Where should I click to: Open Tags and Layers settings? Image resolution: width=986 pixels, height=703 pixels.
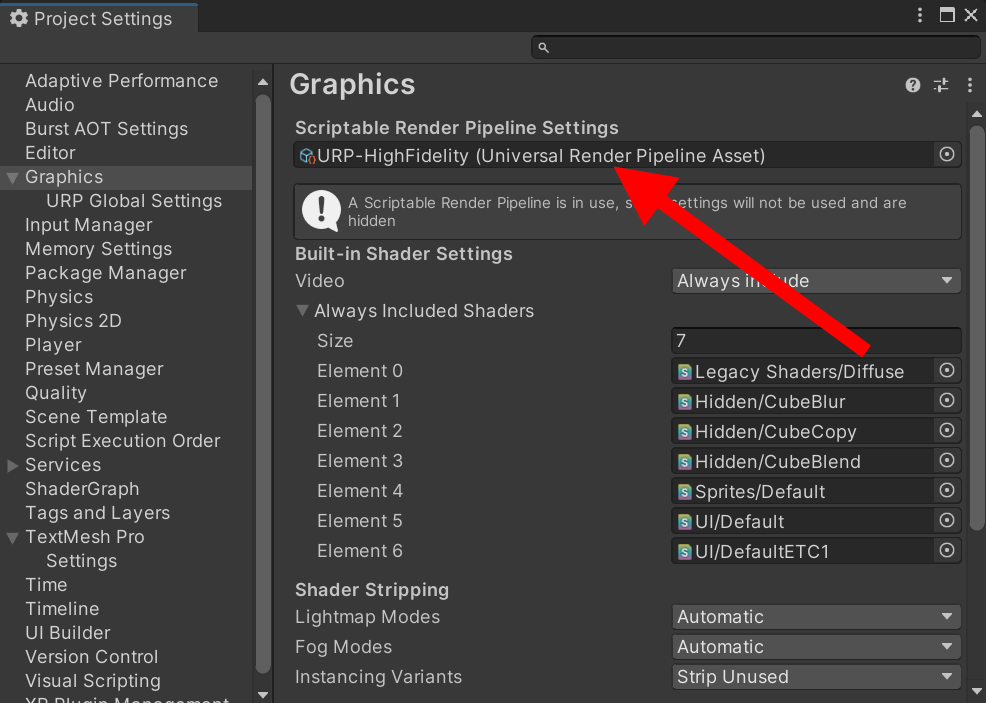(x=97, y=513)
